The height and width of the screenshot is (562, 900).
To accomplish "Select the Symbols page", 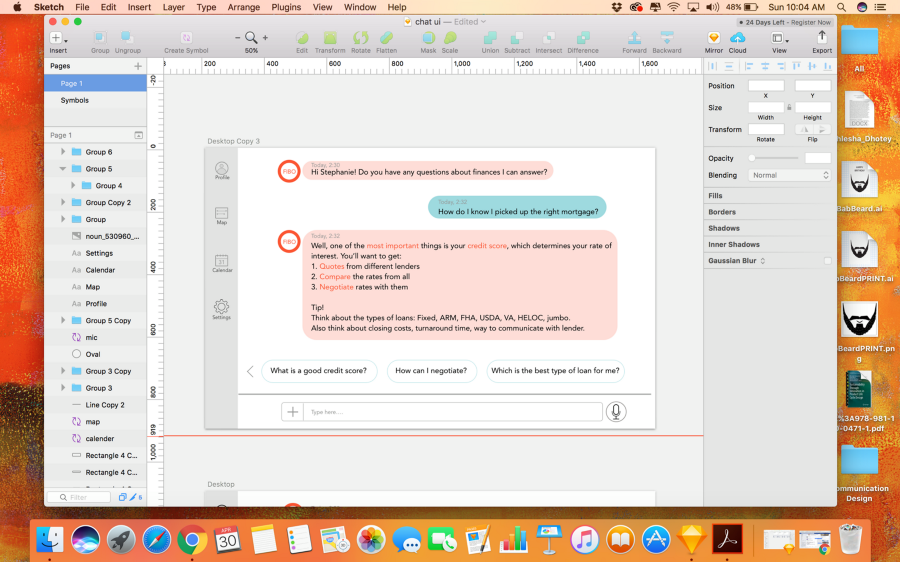I will point(95,100).
